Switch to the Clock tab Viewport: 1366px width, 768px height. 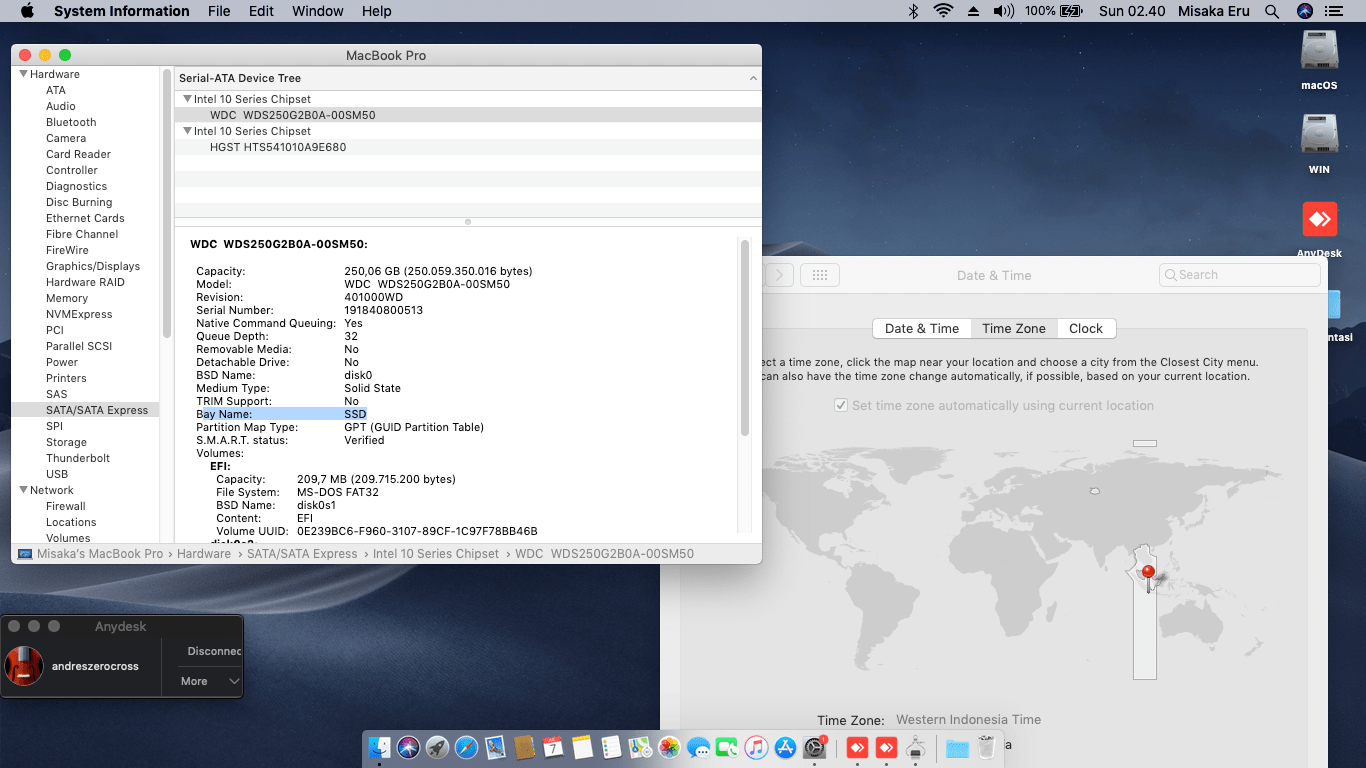click(x=1086, y=328)
